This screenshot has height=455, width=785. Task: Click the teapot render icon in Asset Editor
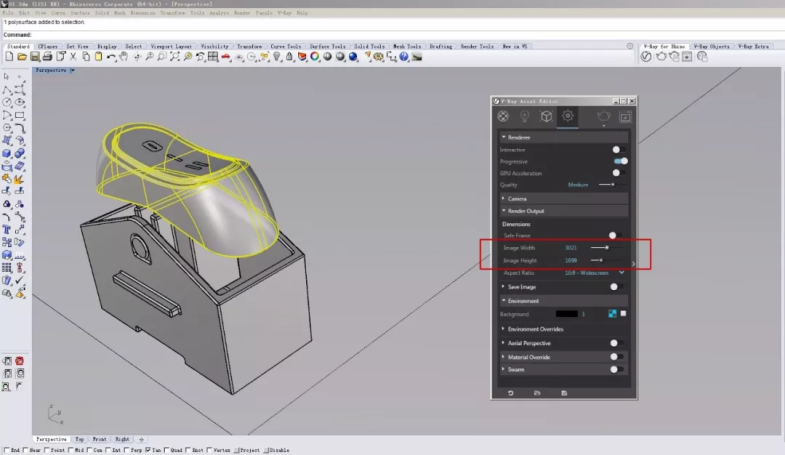click(604, 117)
